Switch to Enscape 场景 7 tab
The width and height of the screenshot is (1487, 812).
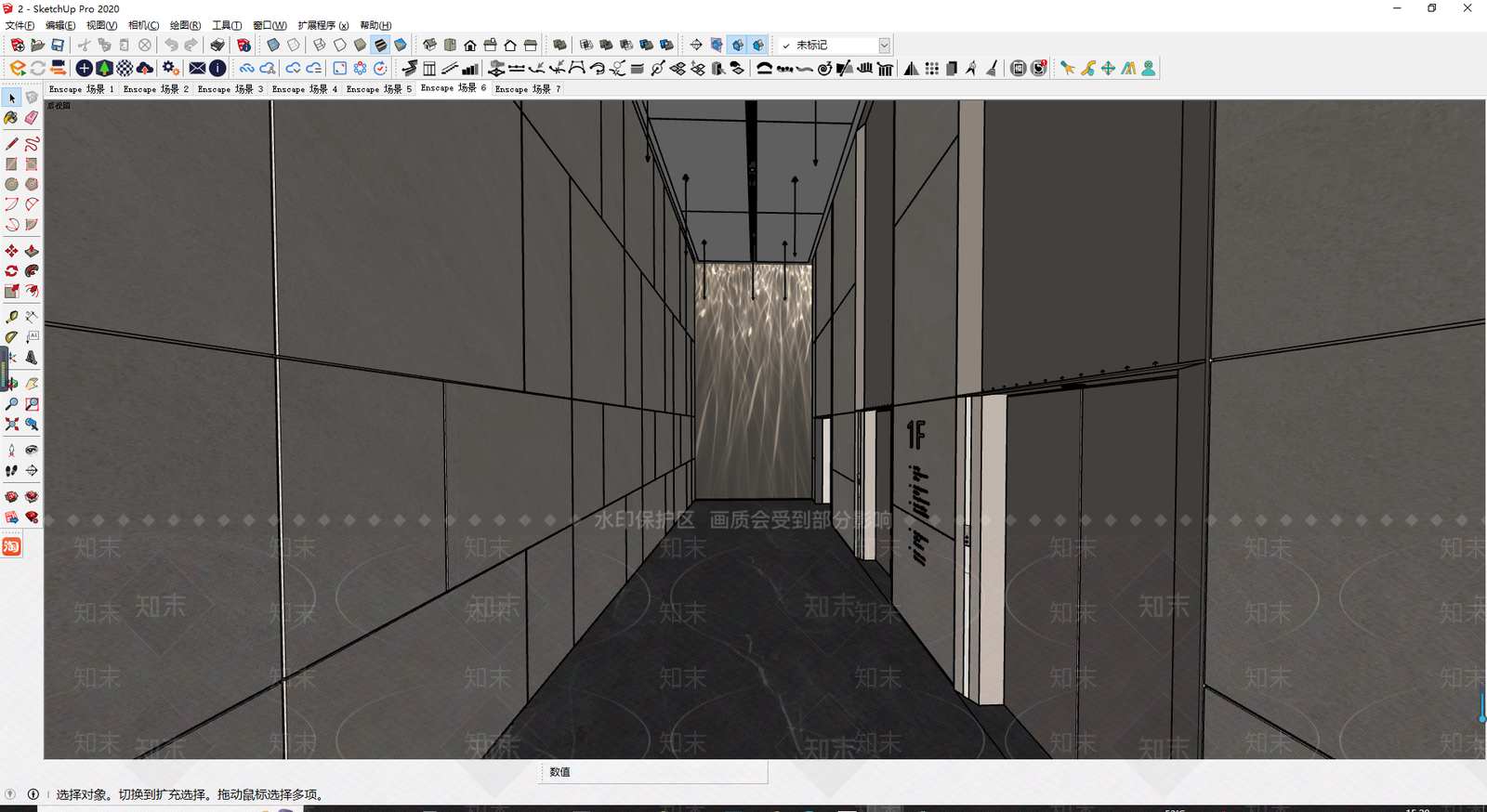click(528, 89)
